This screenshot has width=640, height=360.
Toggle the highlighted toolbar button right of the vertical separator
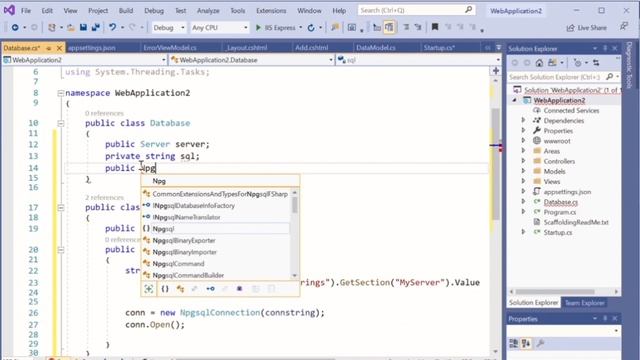(389, 27)
